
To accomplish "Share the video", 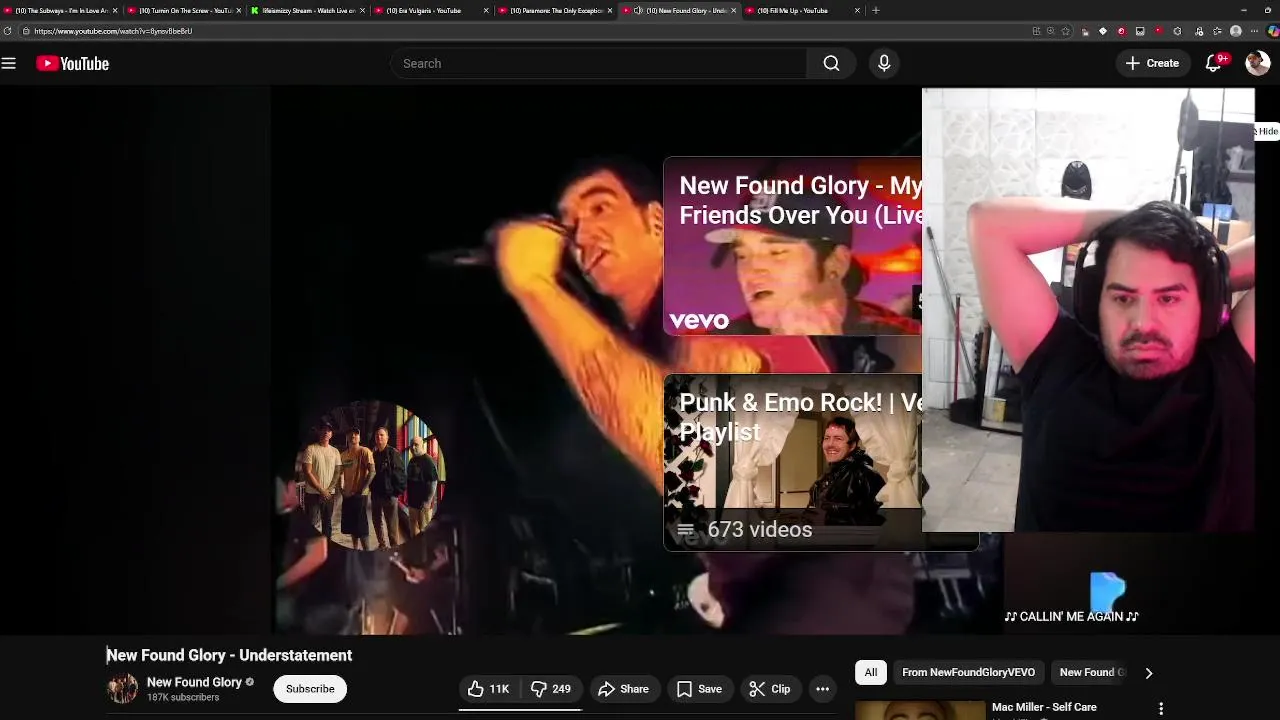I will 623,689.
